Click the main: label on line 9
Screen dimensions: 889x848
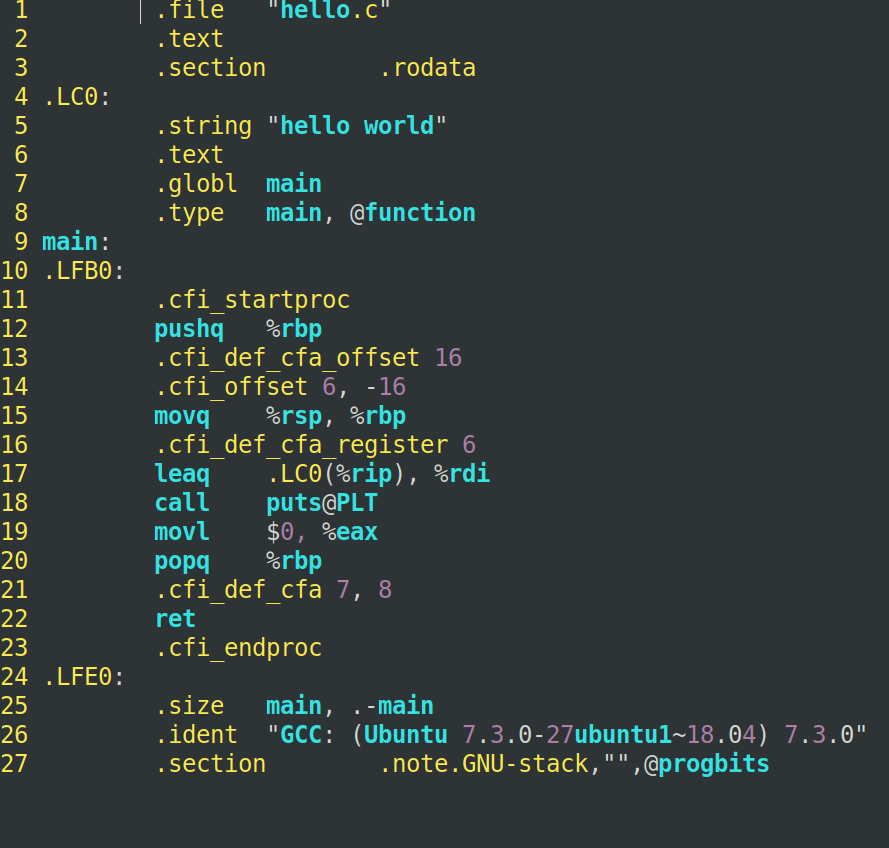[75, 242]
